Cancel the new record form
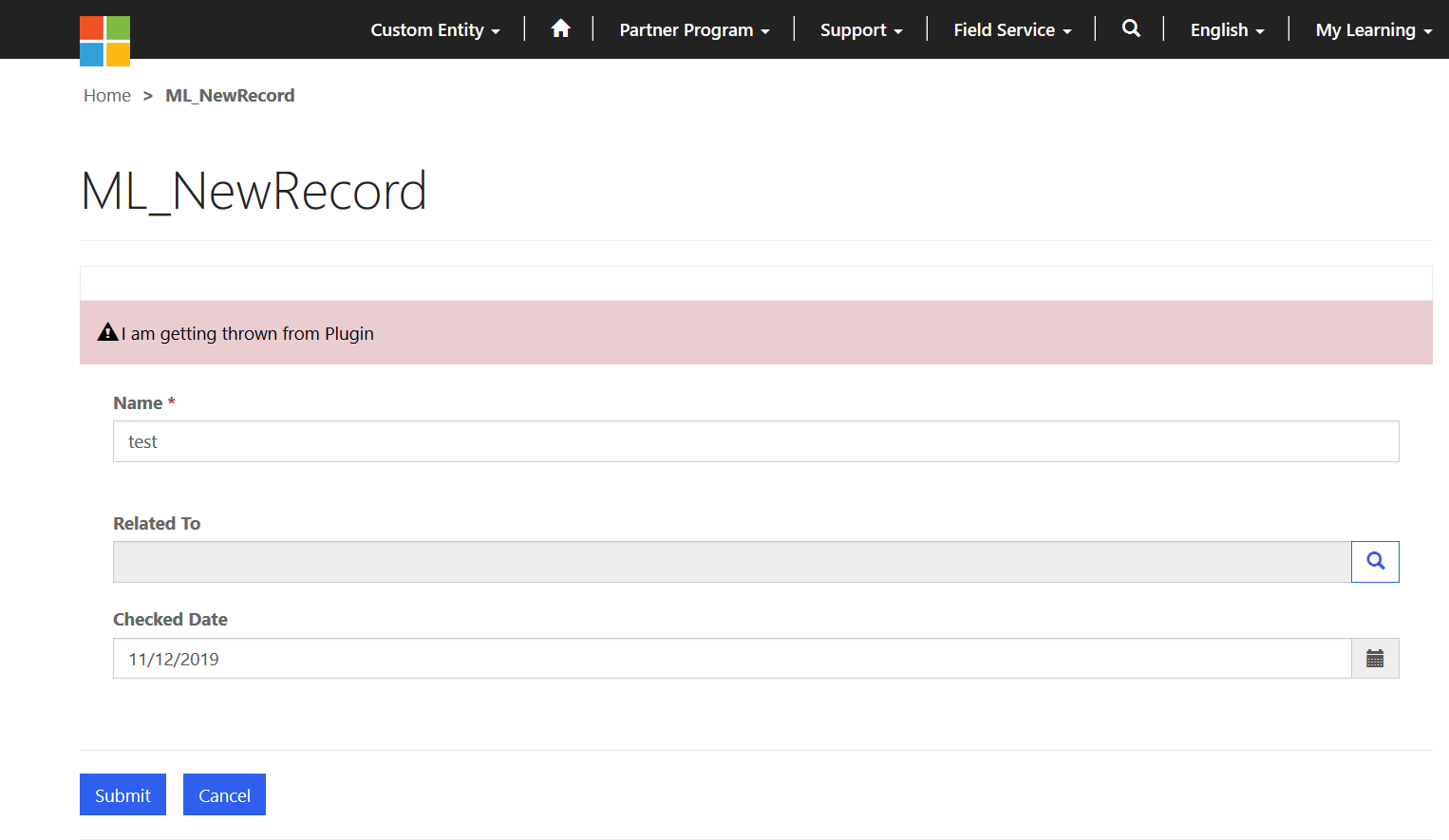1449x840 pixels. click(x=224, y=794)
